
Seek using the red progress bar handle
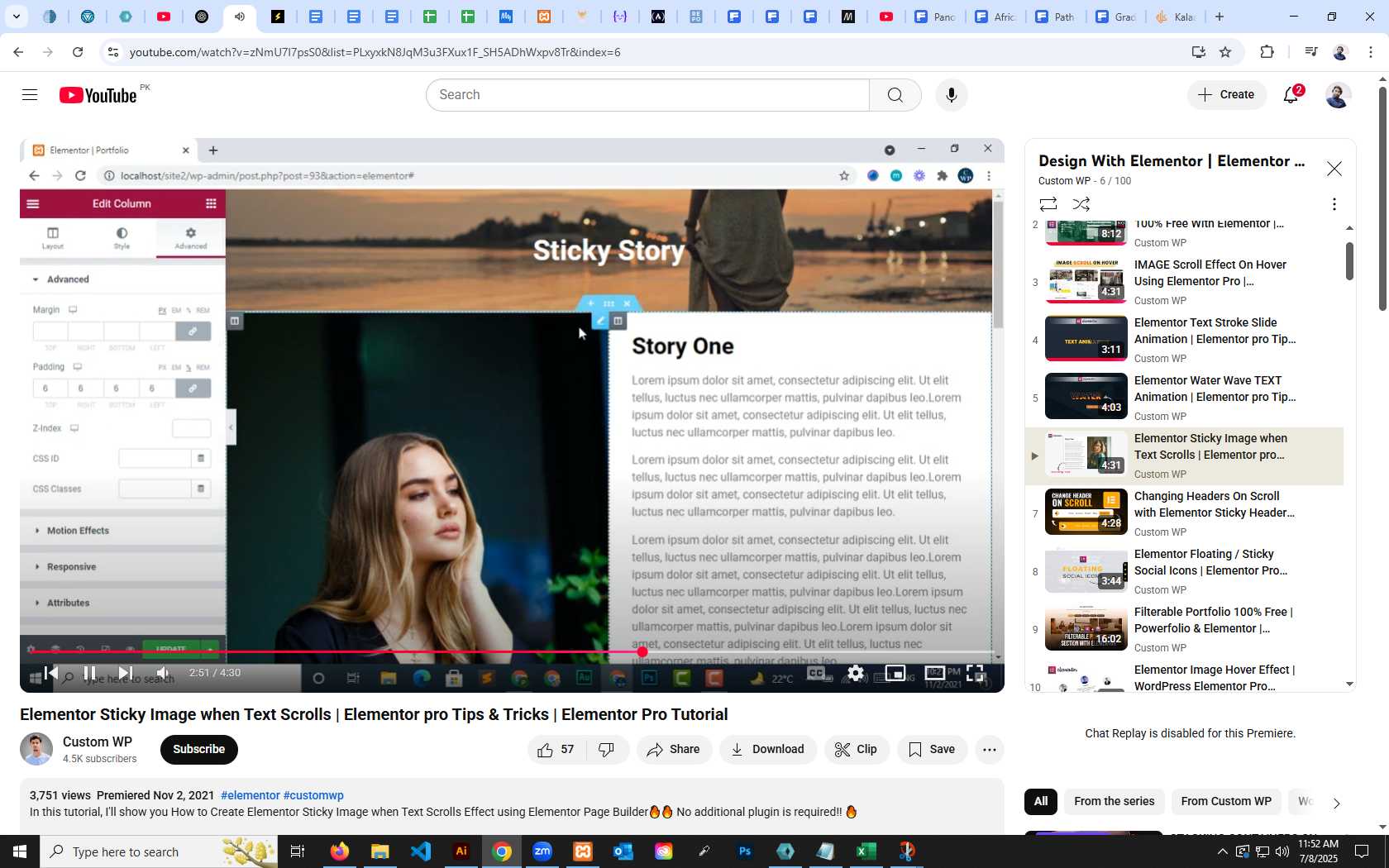click(642, 652)
